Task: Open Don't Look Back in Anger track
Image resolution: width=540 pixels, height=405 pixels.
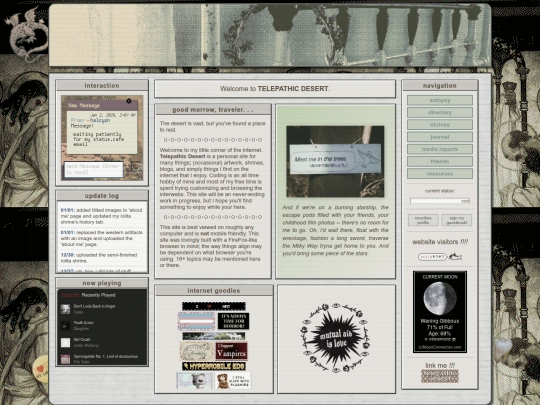Action: point(94,306)
